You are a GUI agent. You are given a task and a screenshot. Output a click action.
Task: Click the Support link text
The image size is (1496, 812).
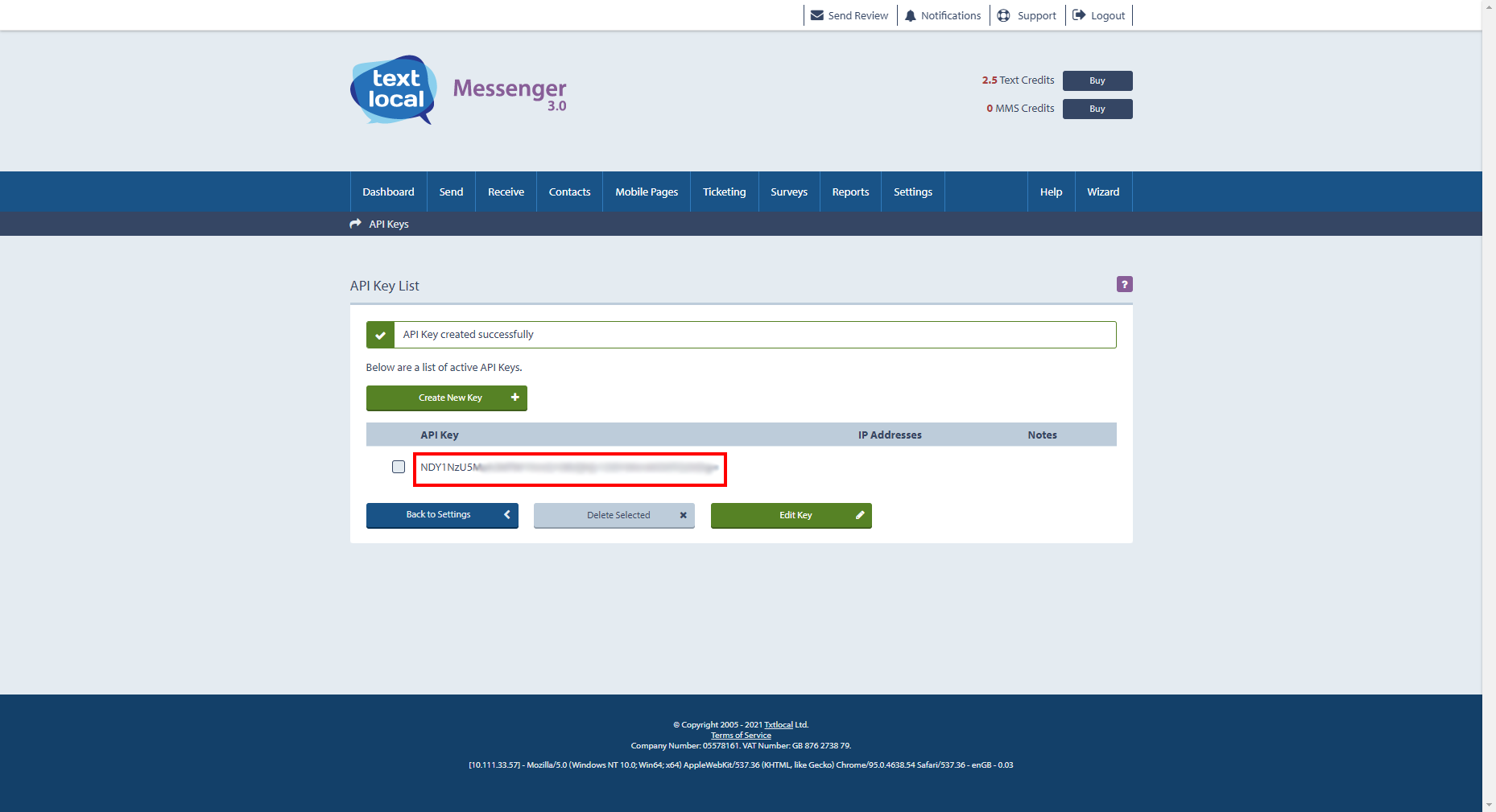[x=1036, y=15]
